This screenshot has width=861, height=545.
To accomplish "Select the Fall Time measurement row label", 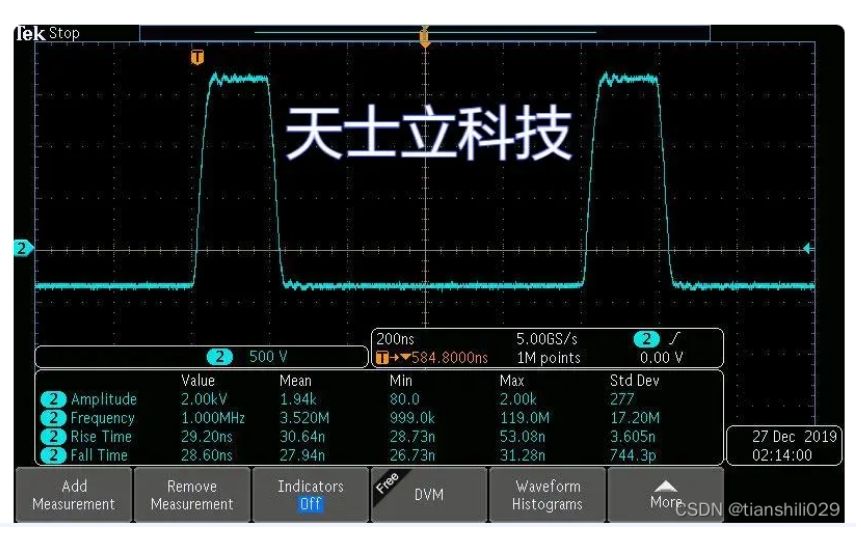I will [x=99, y=455].
